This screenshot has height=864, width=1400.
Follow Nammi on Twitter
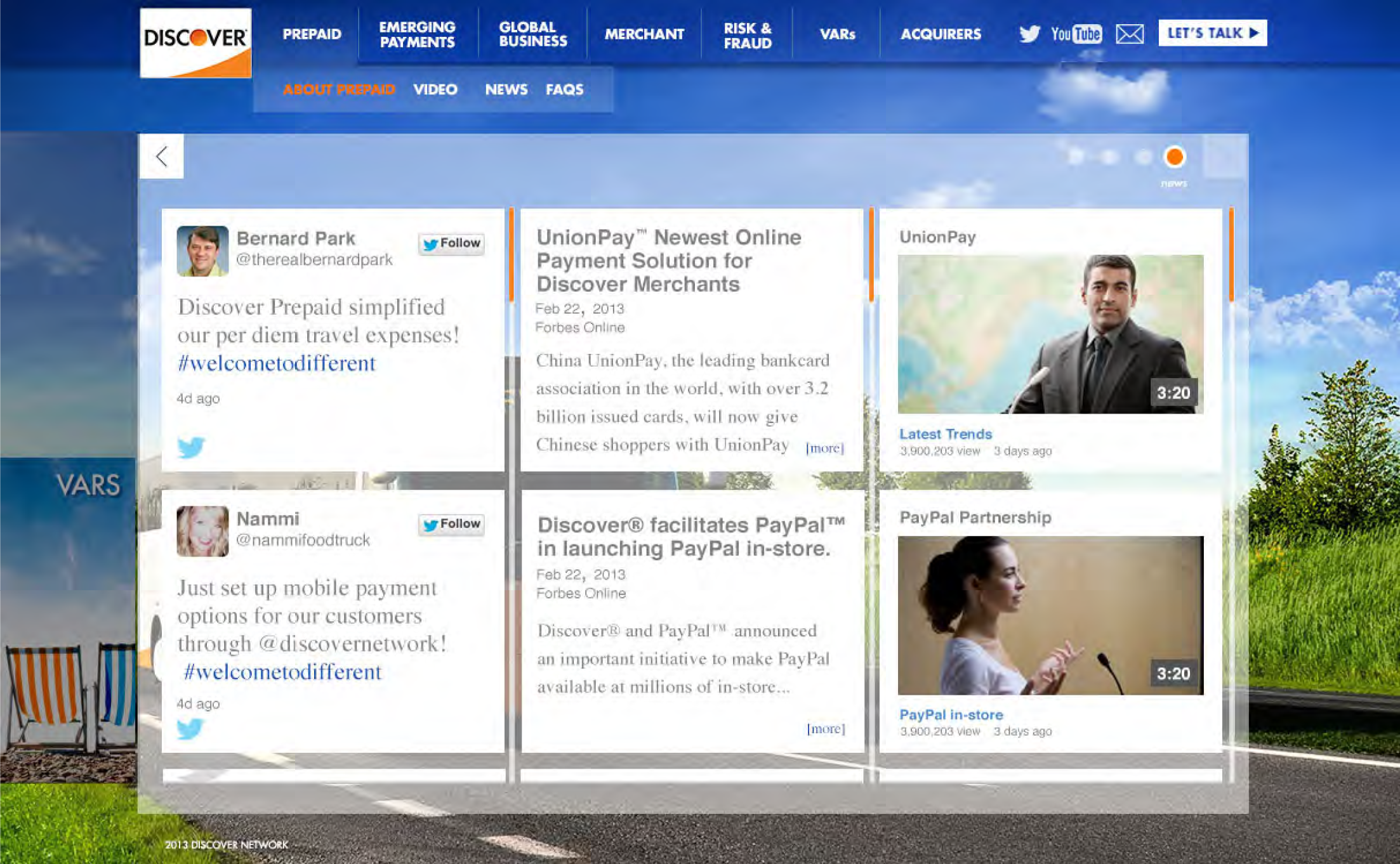[x=451, y=524]
